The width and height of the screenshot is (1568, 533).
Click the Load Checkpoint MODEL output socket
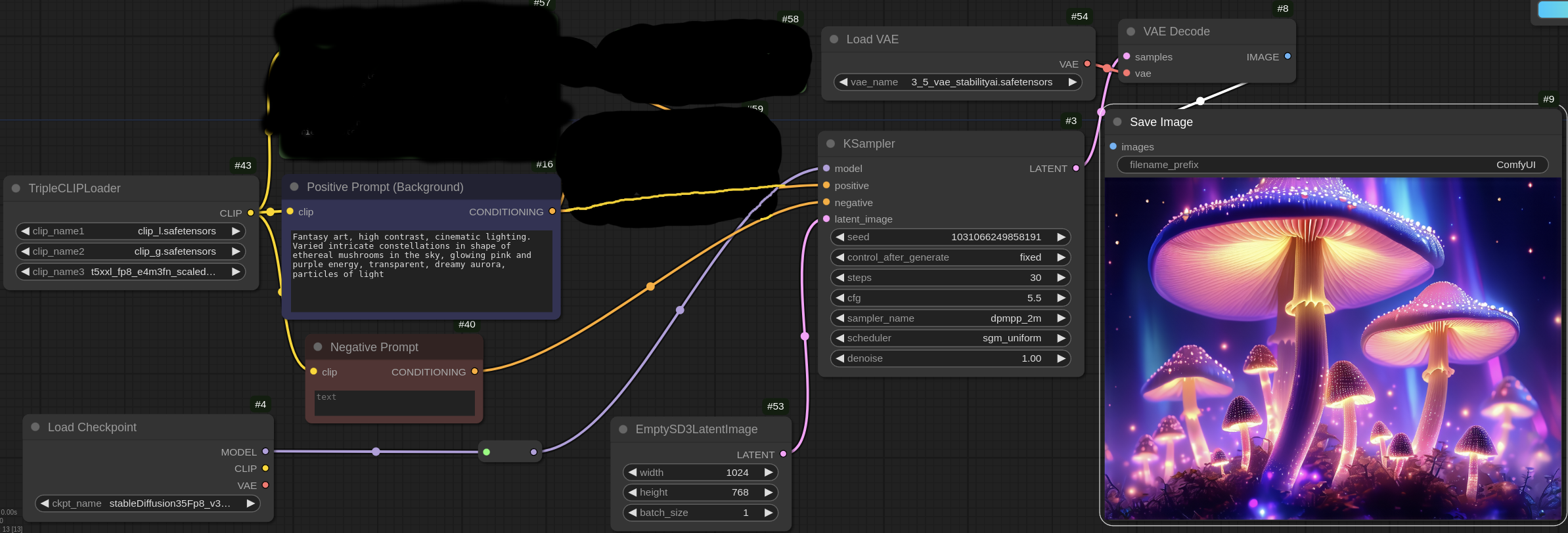coord(265,452)
